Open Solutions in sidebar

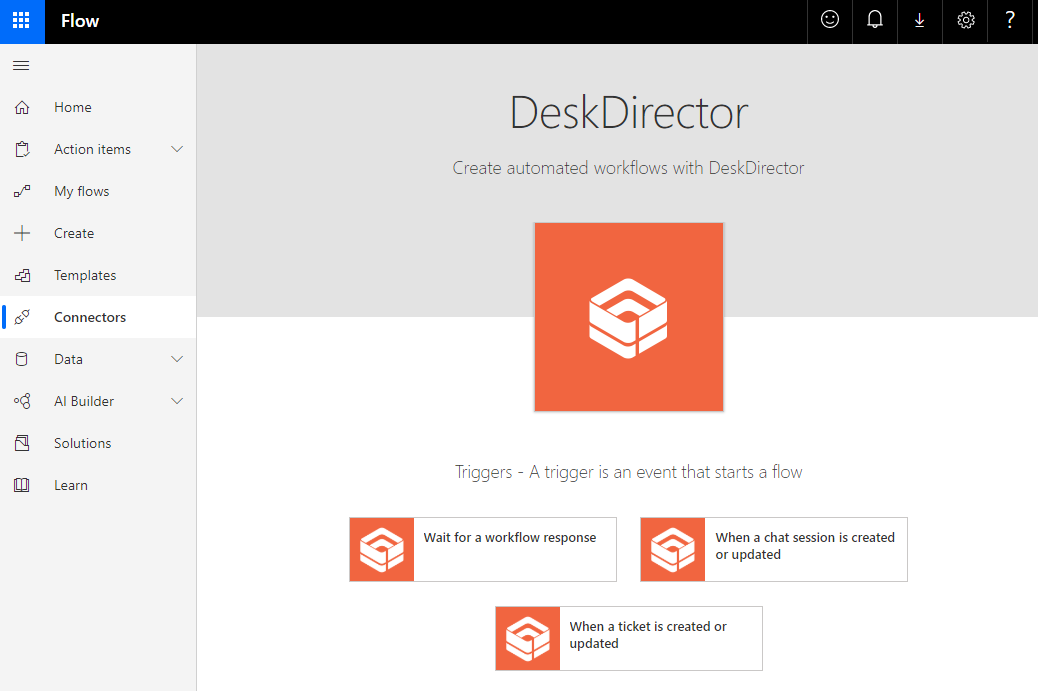pos(83,443)
